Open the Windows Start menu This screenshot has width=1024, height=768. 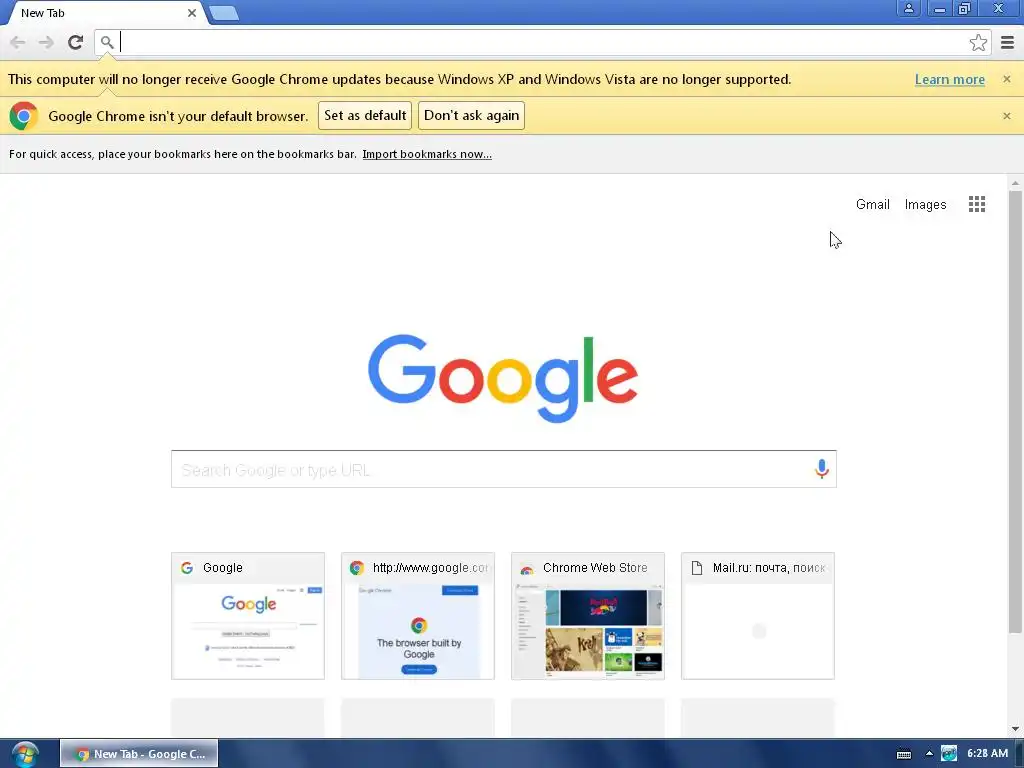pyautogui.click(x=25, y=754)
